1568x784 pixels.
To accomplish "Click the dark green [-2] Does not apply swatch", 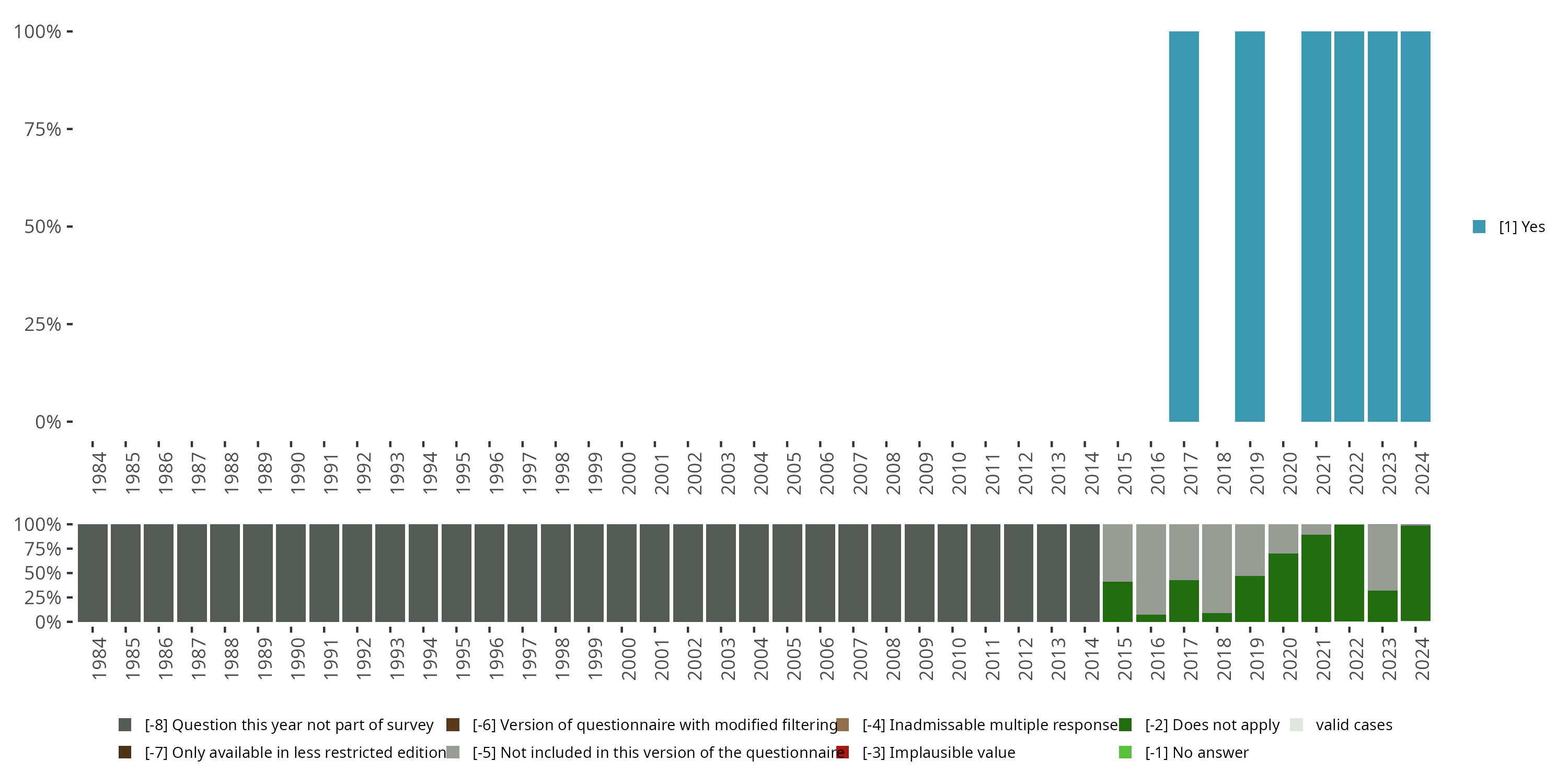I will pos(1125,724).
